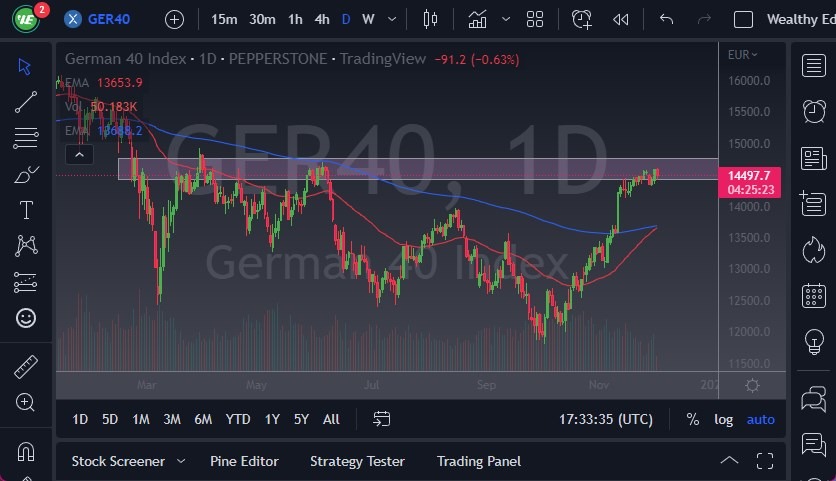Open the Alerts clock icon
Viewport: 836px width, 481px height.
(x=813, y=111)
